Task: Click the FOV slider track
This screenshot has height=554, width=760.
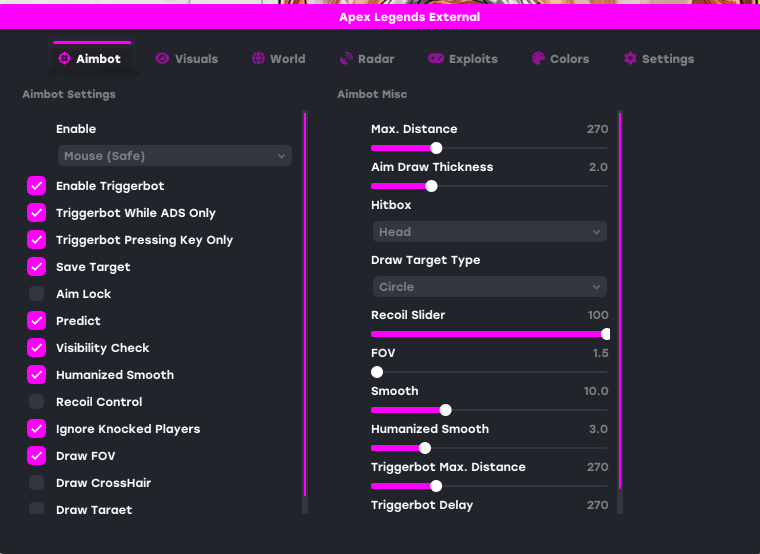Action: [x=489, y=372]
